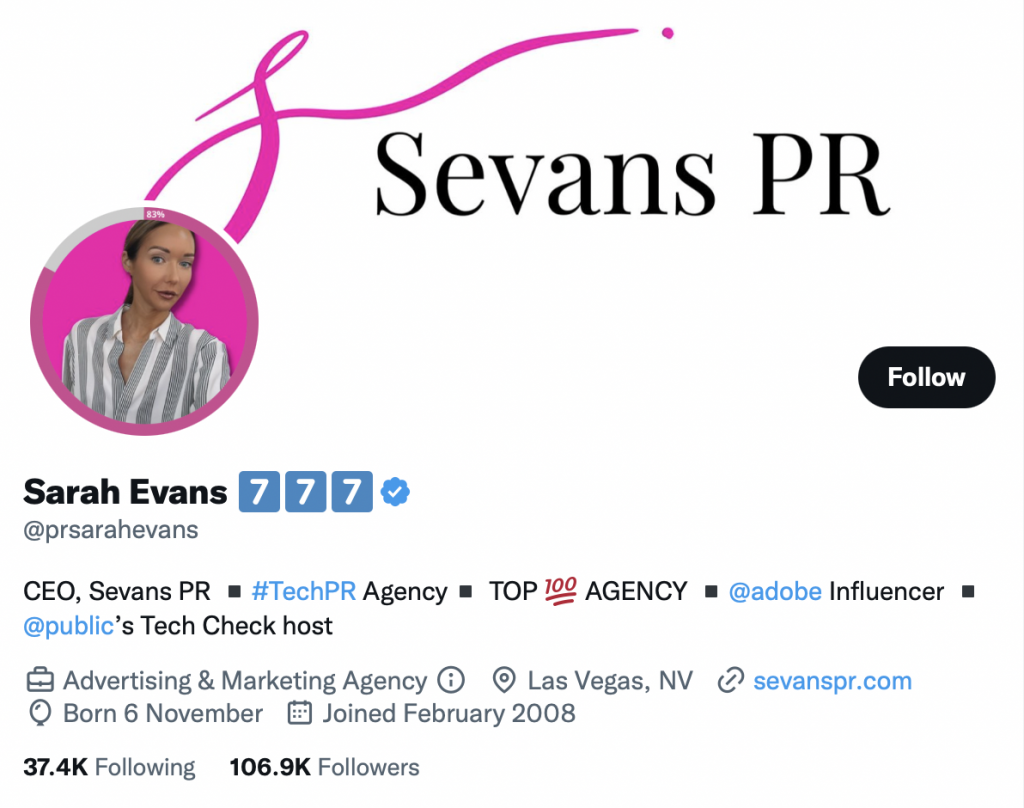Click the first blue 7 emoji badge
The height and width of the screenshot is (808, 1024).
(x=259, y=492)
